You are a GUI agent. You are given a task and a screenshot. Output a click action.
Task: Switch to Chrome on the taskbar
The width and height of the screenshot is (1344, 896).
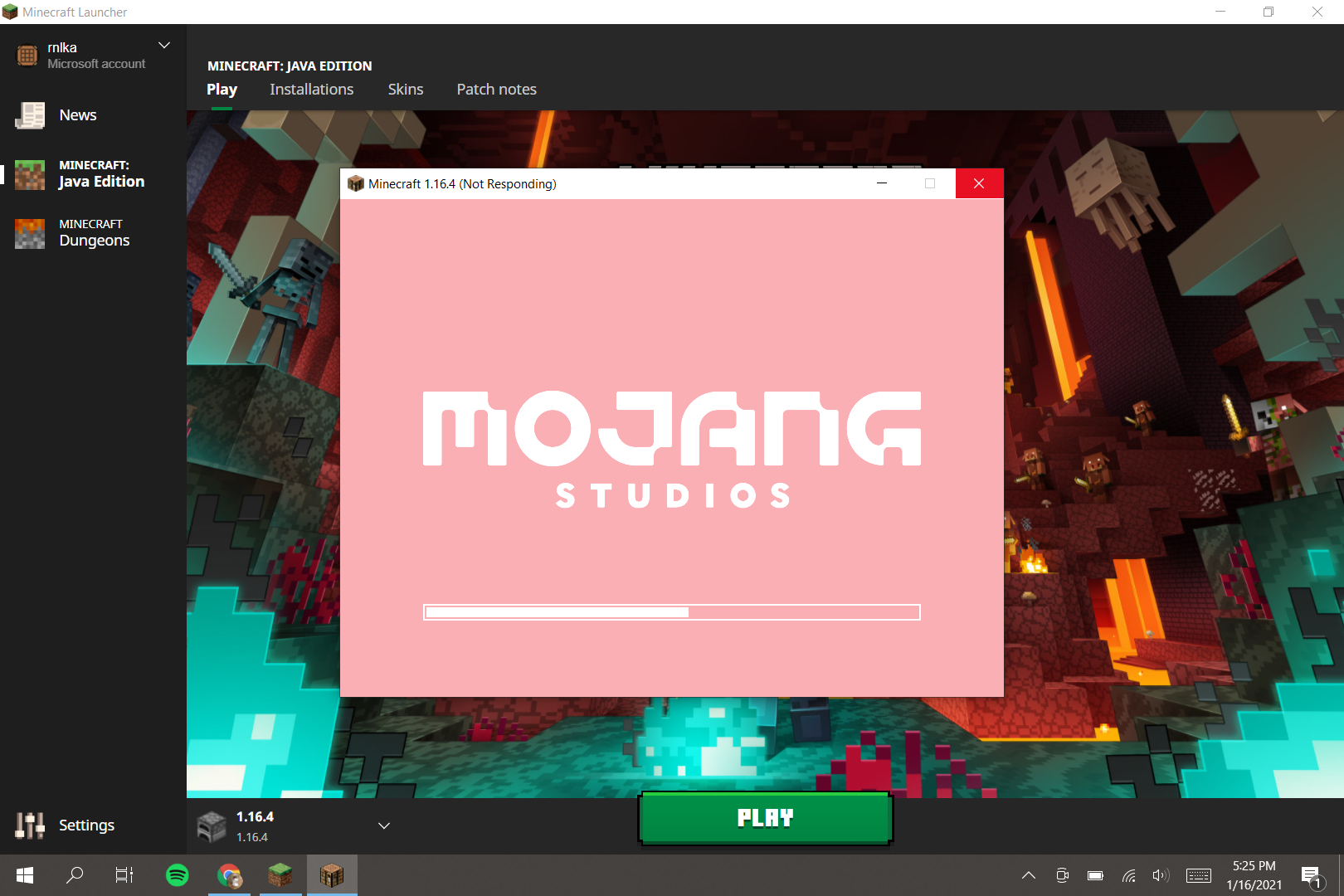[229, 875]
